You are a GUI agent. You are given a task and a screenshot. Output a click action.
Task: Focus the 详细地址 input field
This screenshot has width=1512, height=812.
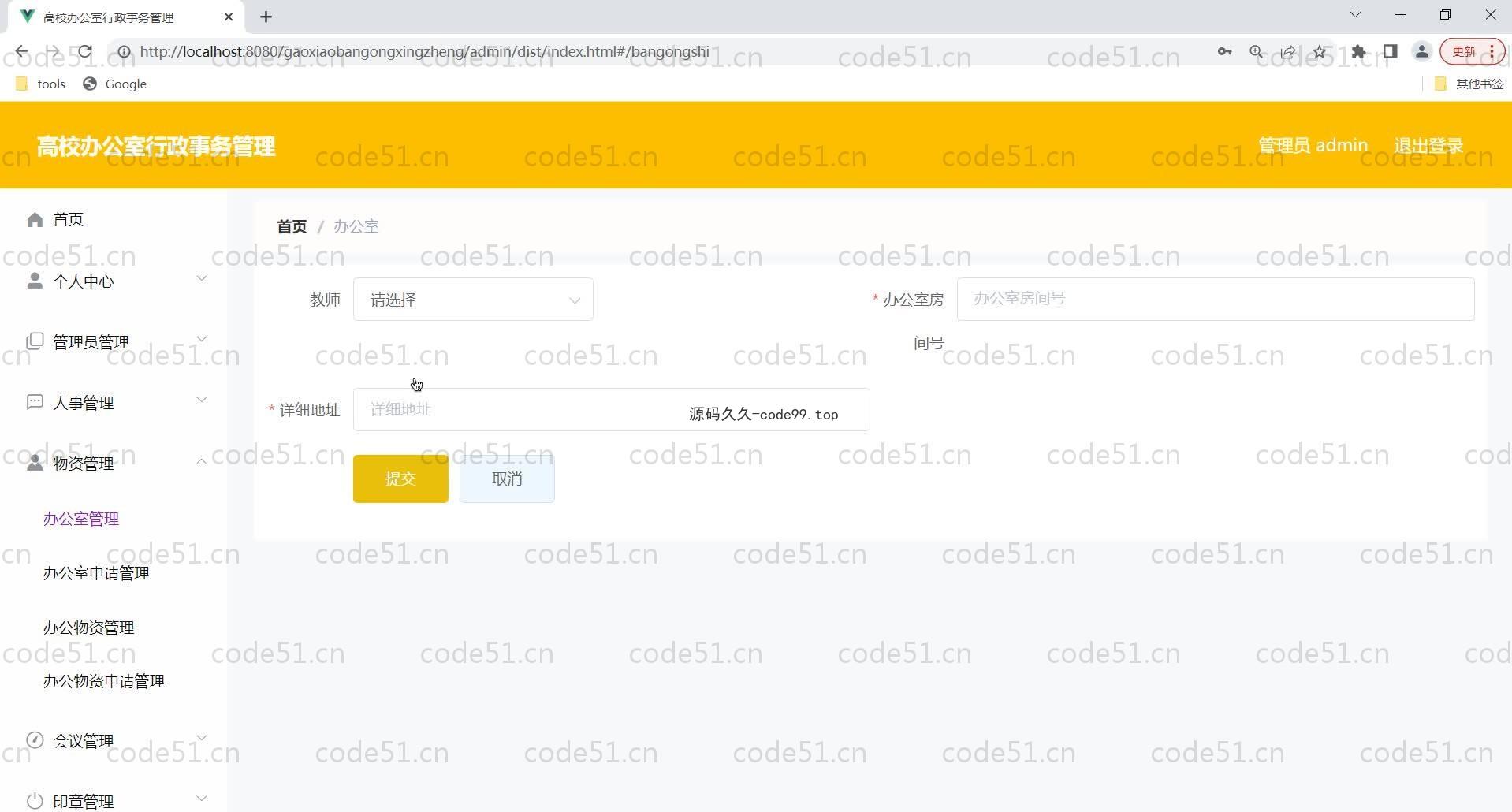click(x=611, y=410)
